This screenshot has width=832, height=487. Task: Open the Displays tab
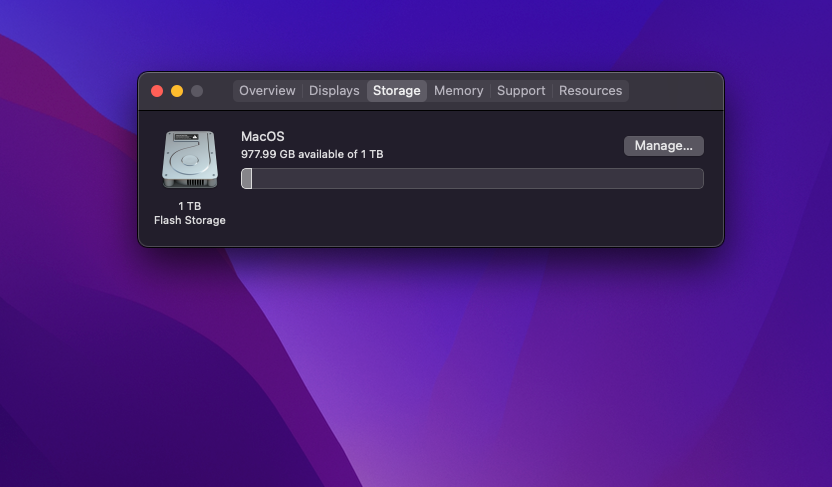[334, 91]
